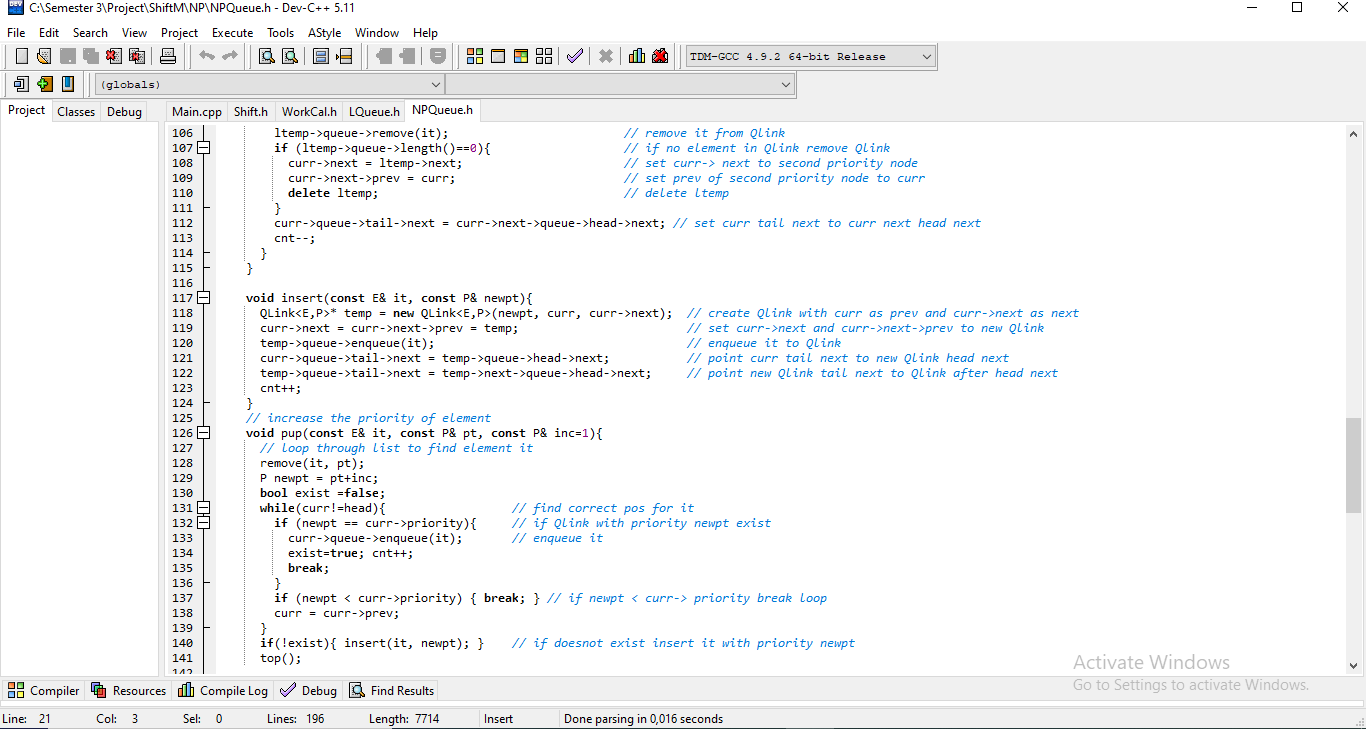Click the Profile Analysis bar-chart icon
The height and width of the screenshot is (729, 1366).
coord(637,56)
